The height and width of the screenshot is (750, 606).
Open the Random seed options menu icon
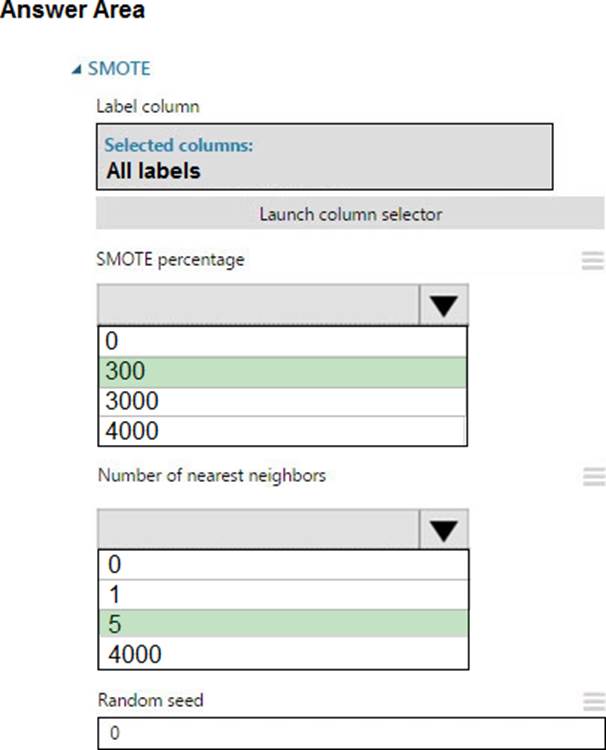(592, 702)
